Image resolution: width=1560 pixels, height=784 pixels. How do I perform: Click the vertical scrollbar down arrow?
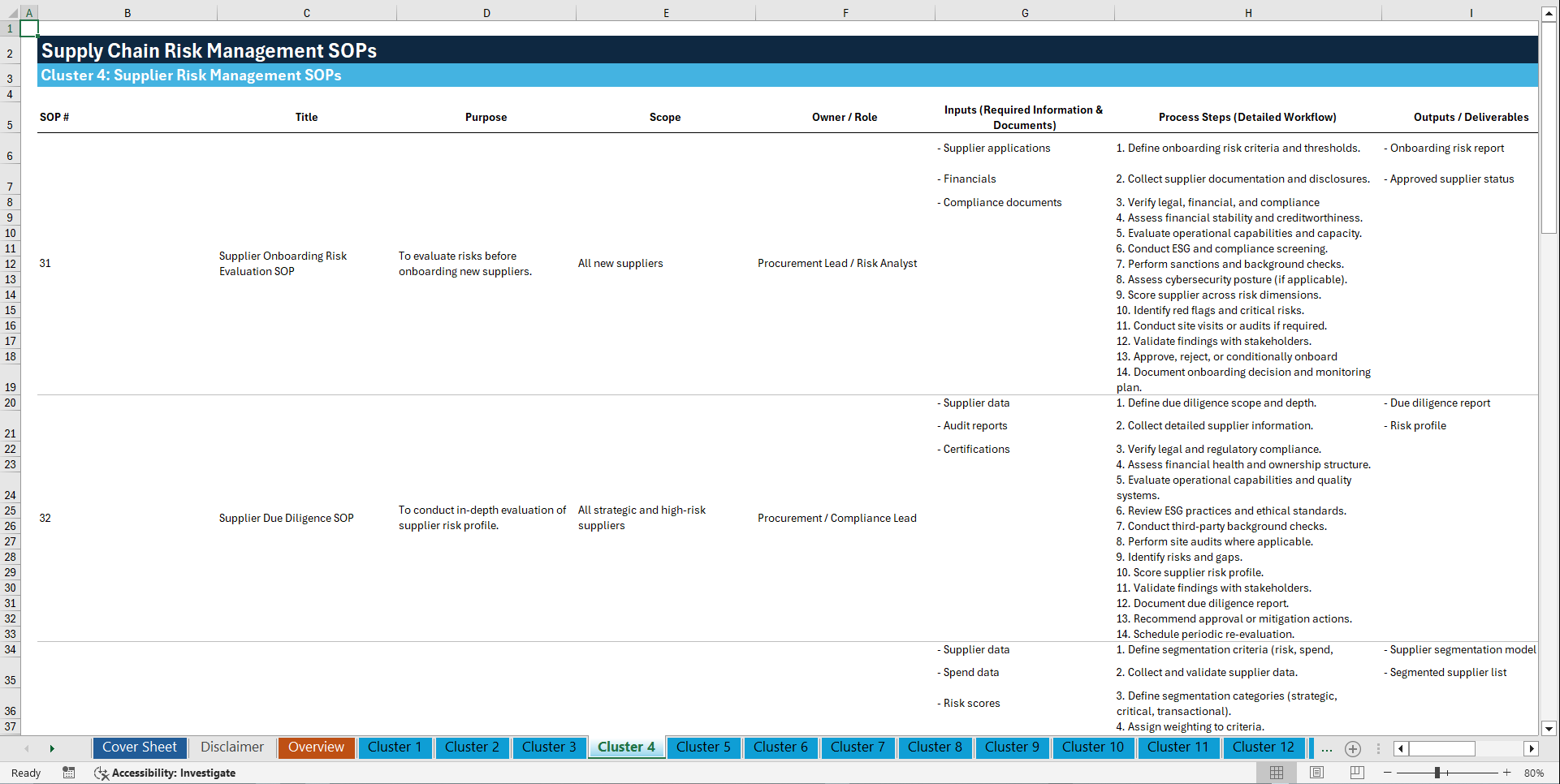click(x=1549, y=729)
